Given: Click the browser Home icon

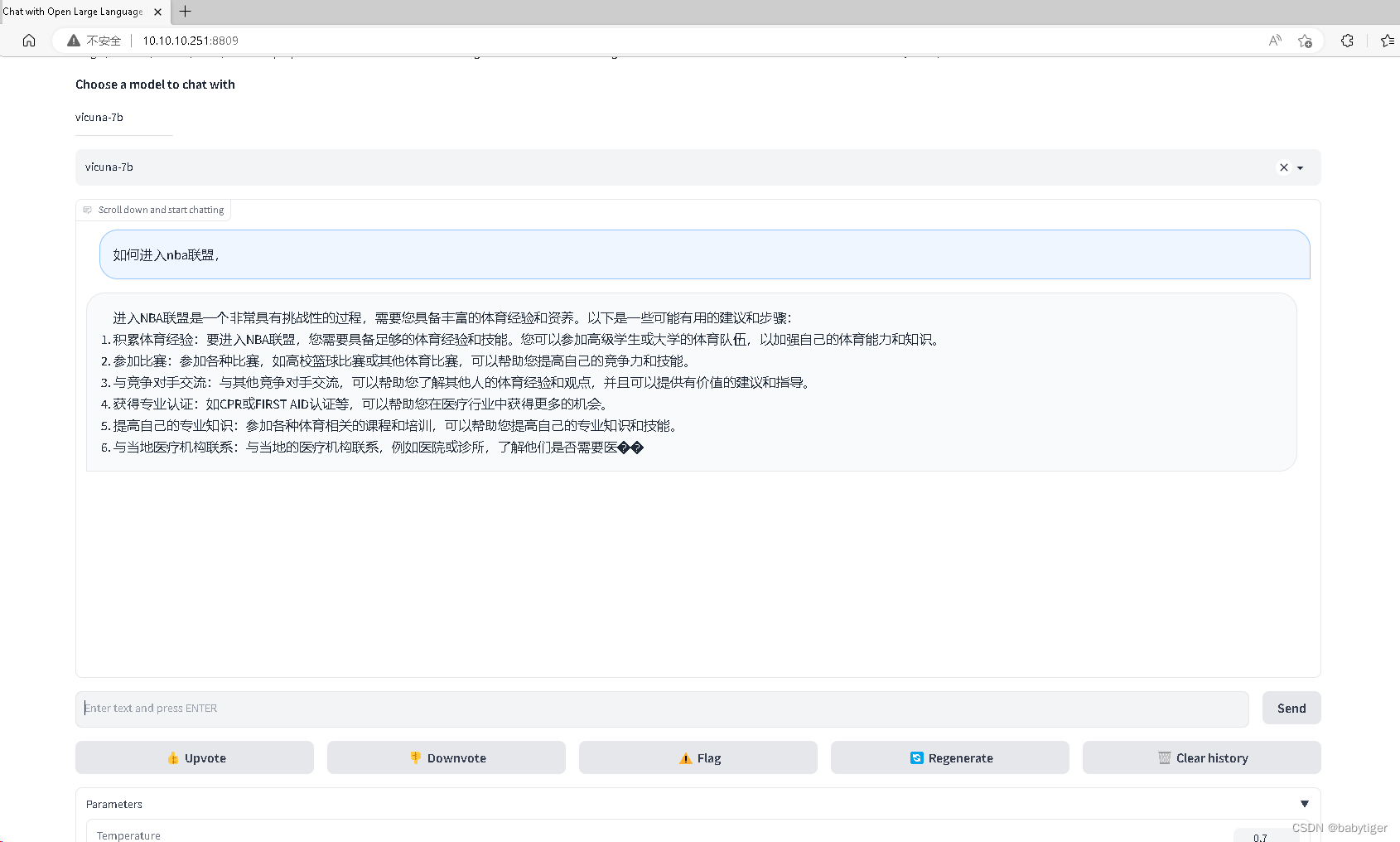Looking at the screenshot, I should 29,40.
